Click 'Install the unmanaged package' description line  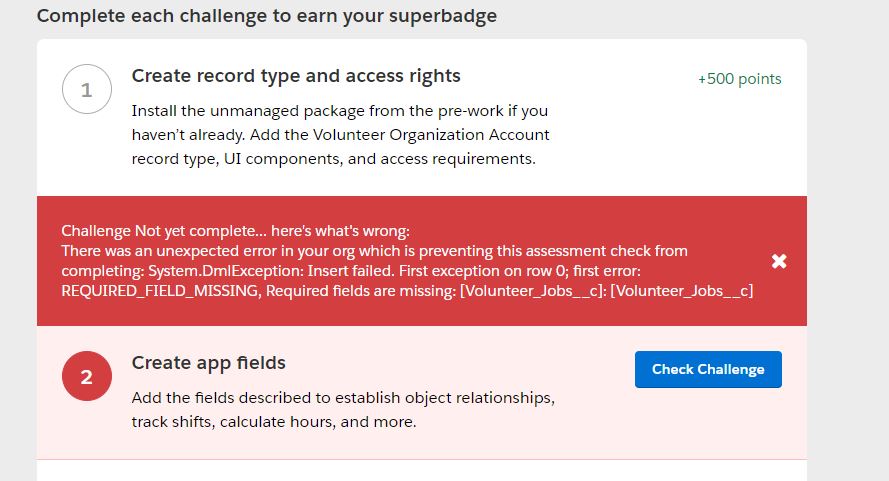coord(339,111)
